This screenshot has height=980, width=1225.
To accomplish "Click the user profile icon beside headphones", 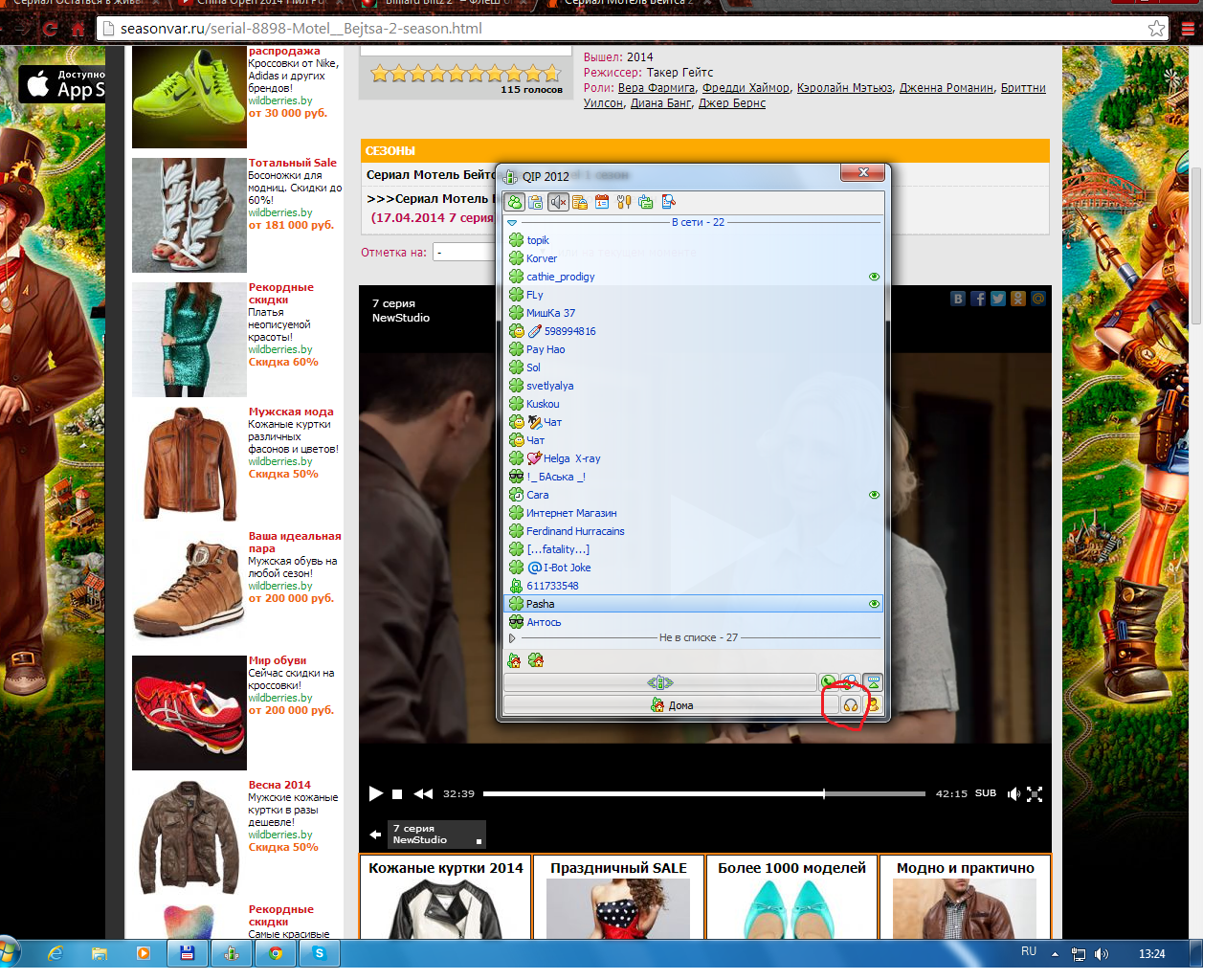I will [x=873, y=705].
